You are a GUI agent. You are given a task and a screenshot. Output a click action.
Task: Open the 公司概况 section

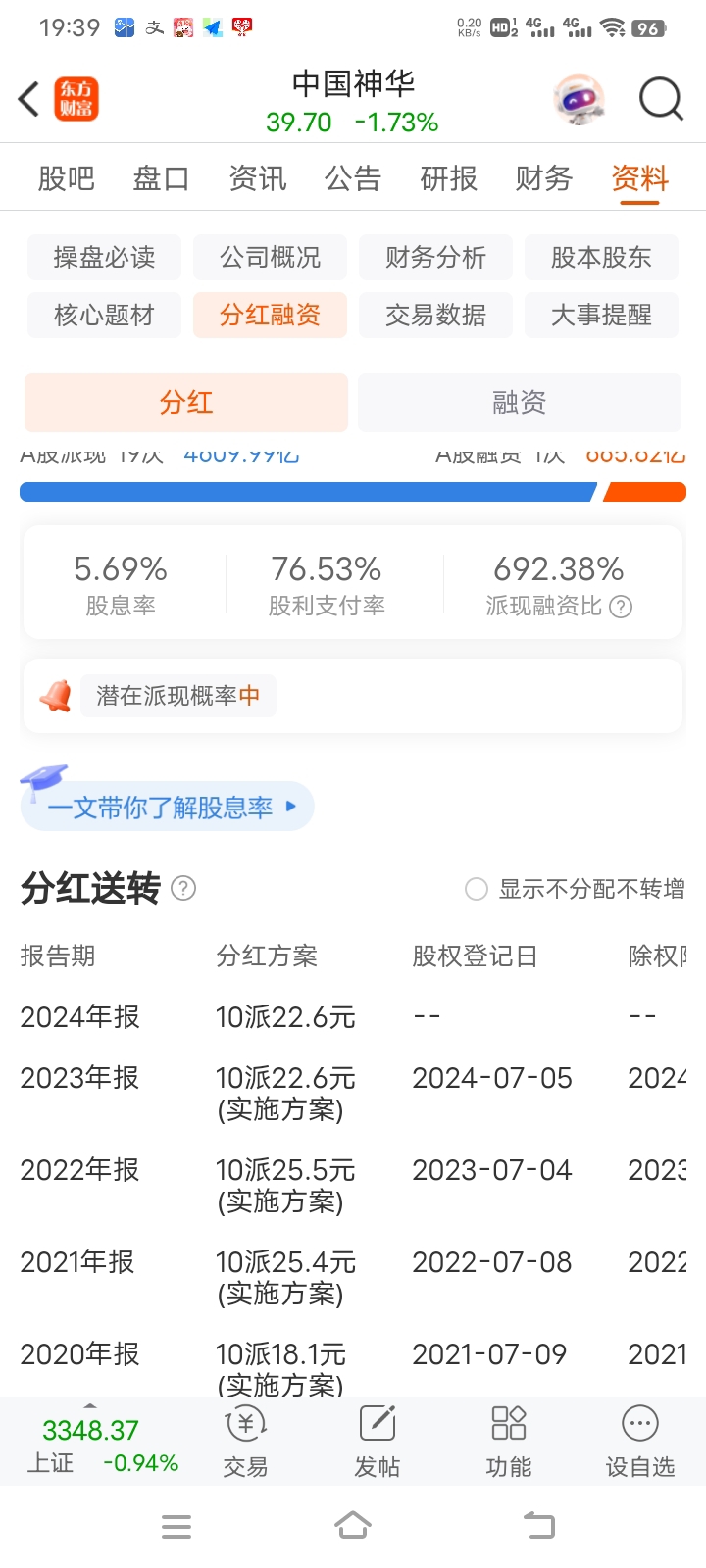[270, 258]
